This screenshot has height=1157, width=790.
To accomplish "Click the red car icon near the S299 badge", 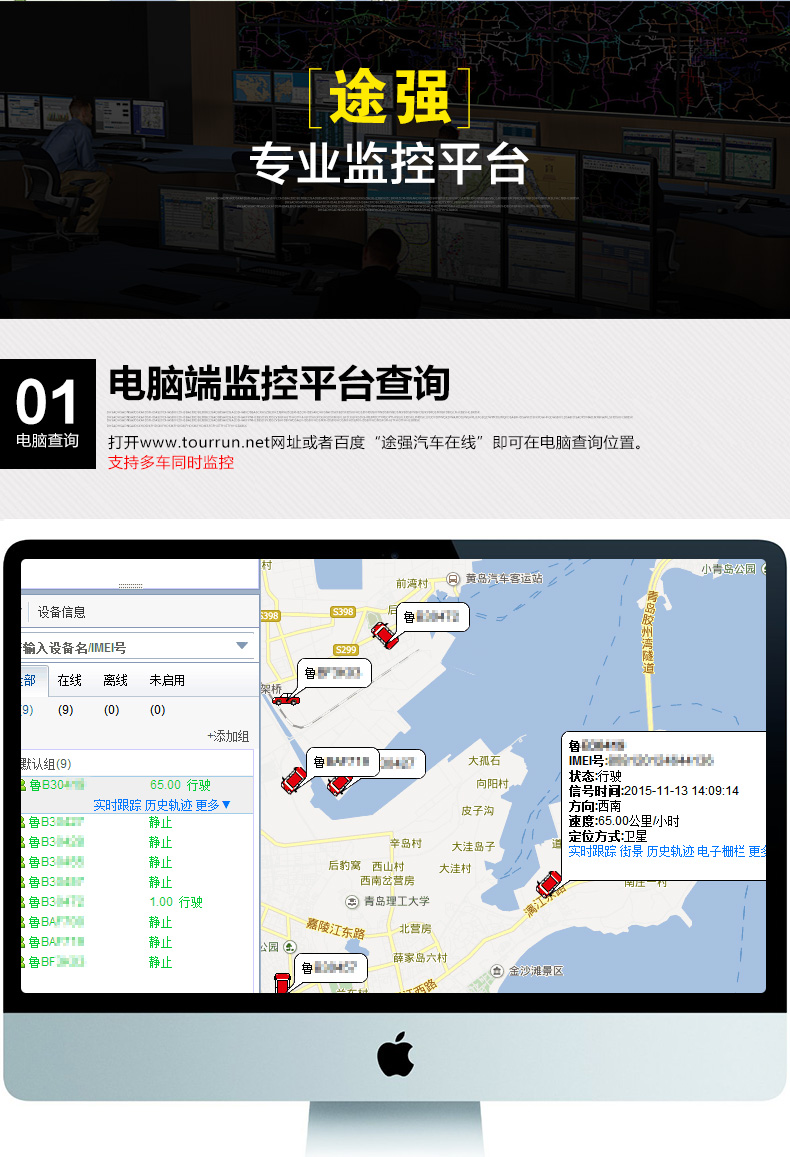I will 384,635.
